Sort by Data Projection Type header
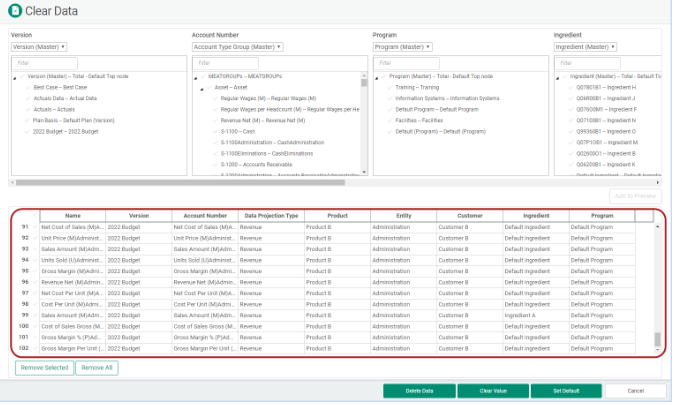 271,216
